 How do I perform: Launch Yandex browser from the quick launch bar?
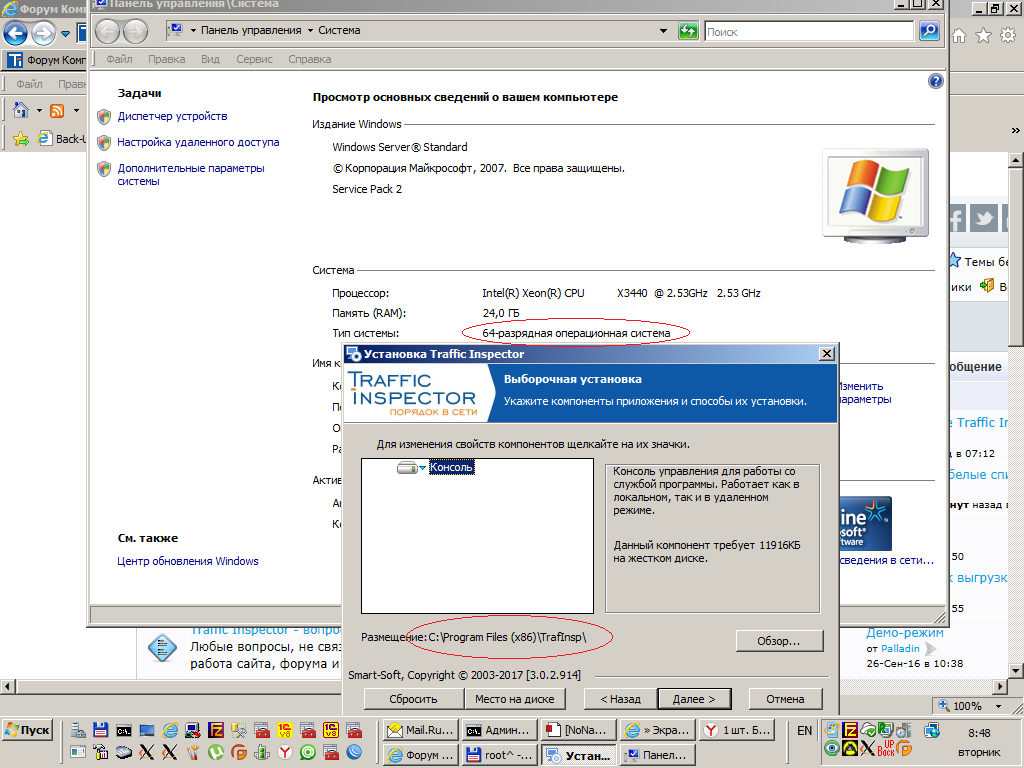(x=285, y=752)
